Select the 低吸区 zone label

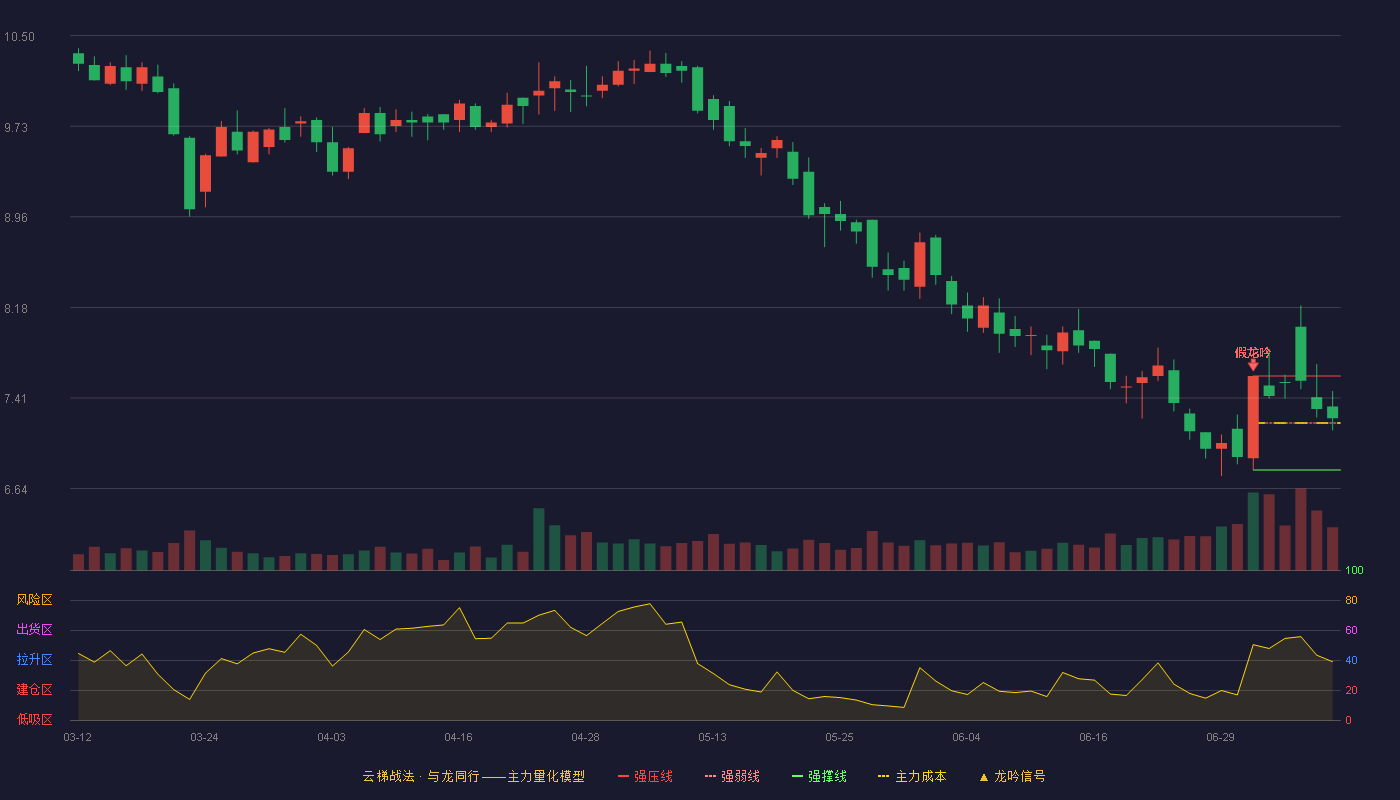pos(34,720)
